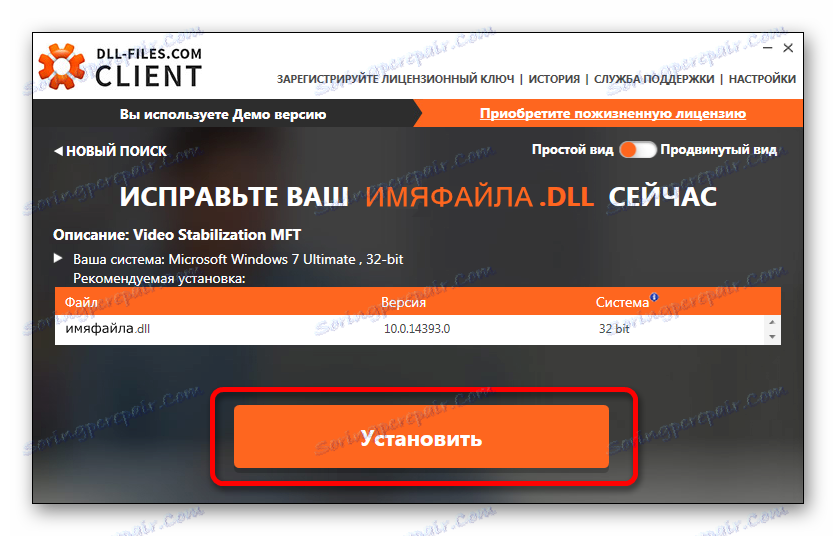The height and width of the screenshot is (536, 836).
Task: Open the СЛУЖБА ПОДДЕРЖКИ menu item
Action: [654, 79]
